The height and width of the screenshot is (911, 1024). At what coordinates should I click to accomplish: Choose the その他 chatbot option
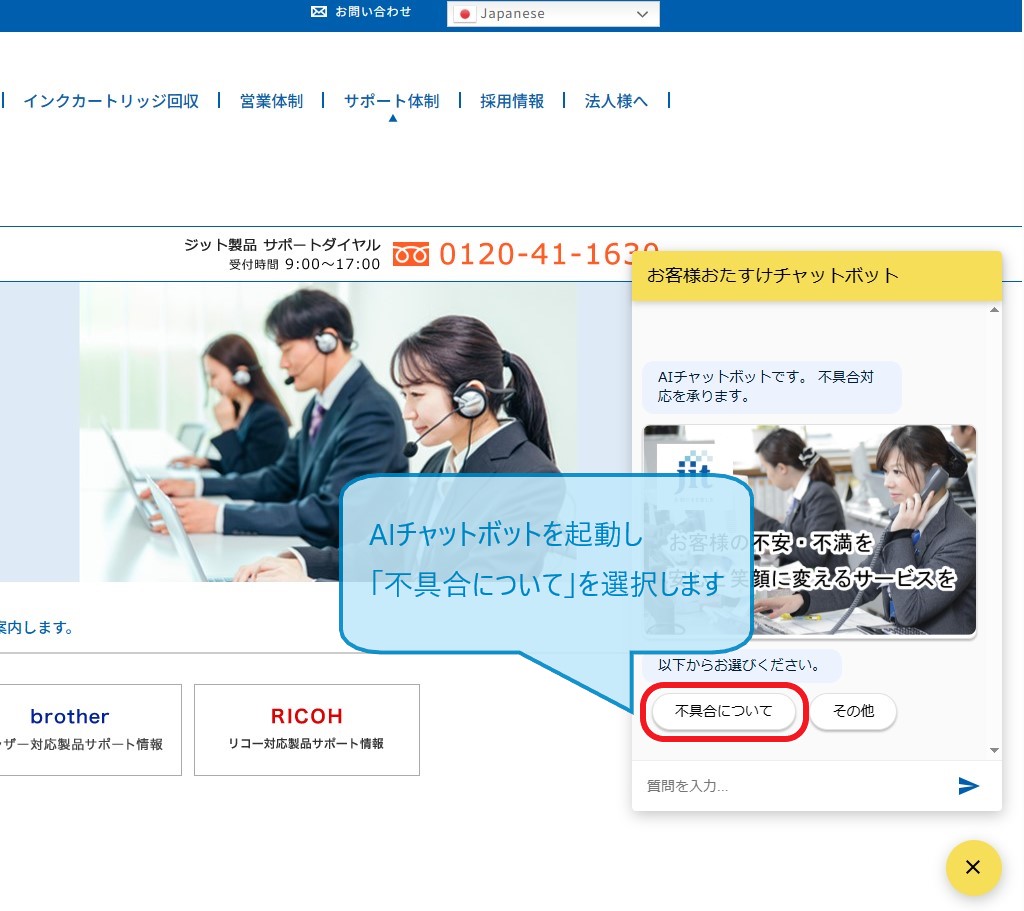pos(854,711)
